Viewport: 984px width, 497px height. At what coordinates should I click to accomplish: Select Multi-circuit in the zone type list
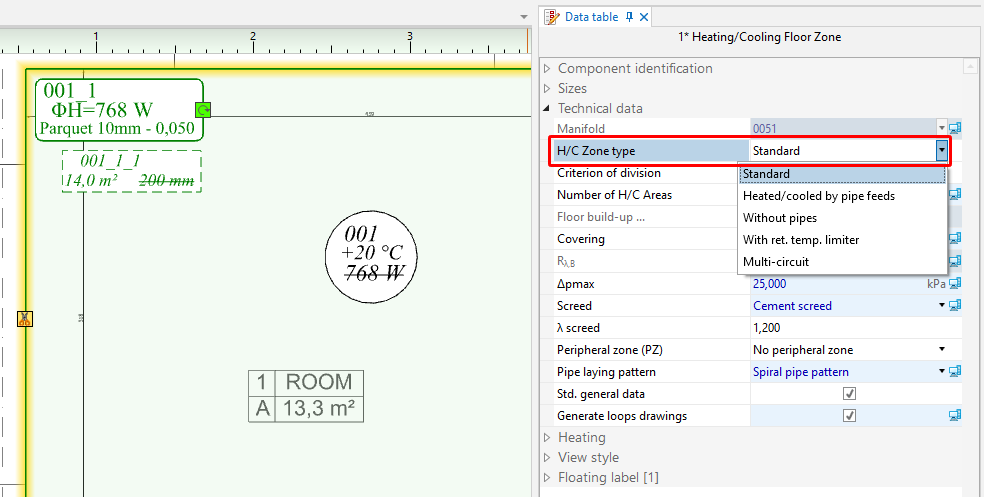(775, 262)
